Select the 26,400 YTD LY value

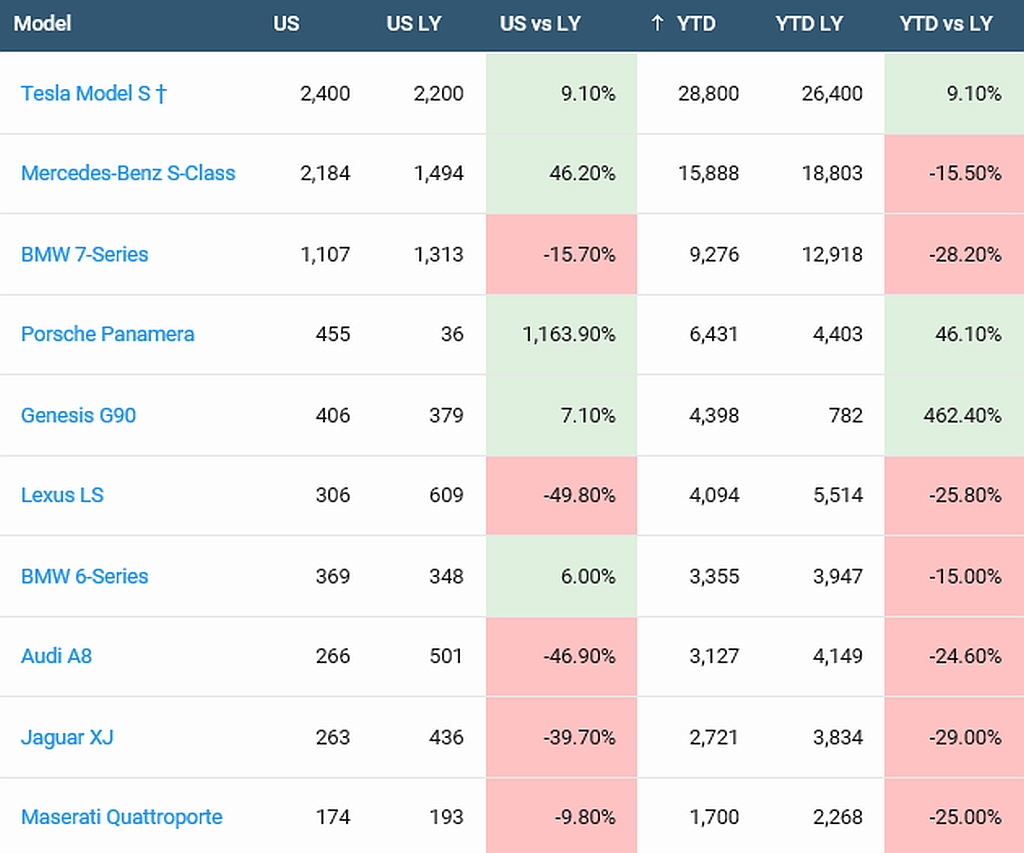coord(832,93)
